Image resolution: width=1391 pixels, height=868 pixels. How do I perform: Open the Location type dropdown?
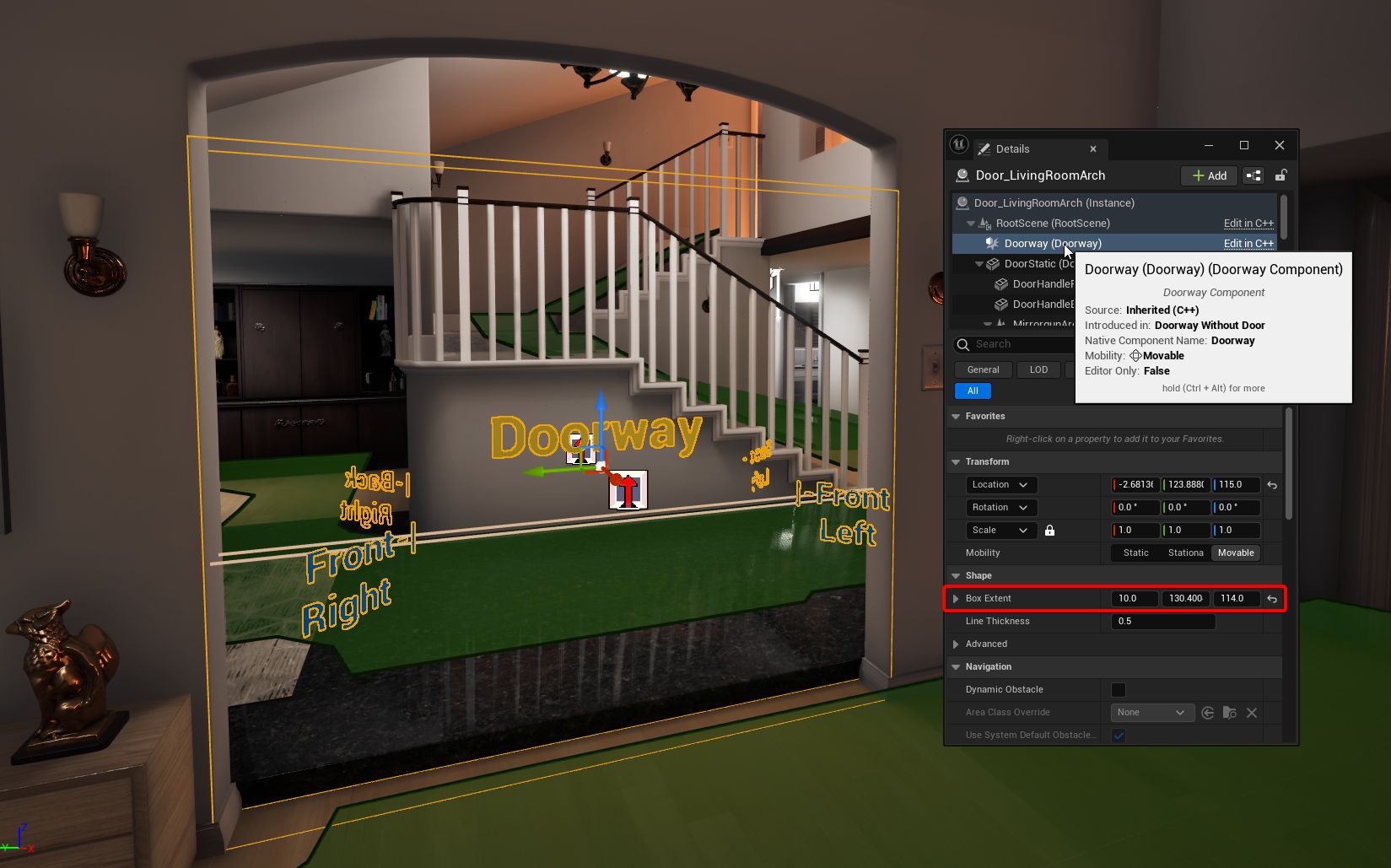[x=1000, y=485]
